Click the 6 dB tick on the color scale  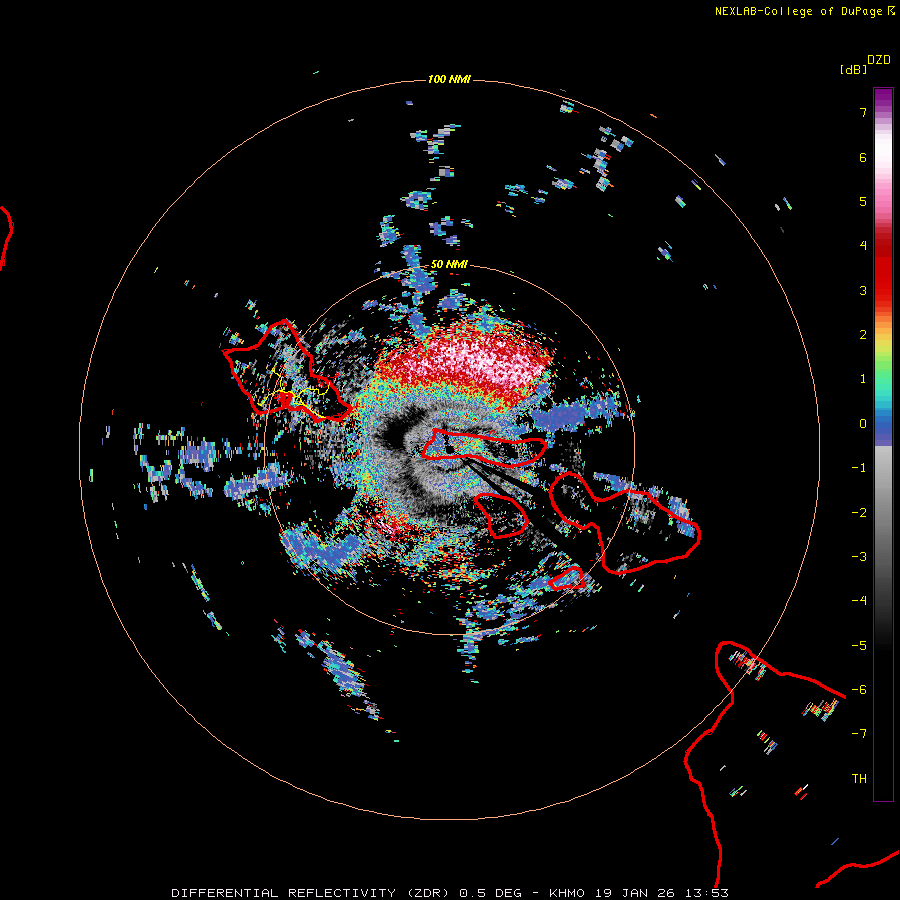tap(863, 157)
